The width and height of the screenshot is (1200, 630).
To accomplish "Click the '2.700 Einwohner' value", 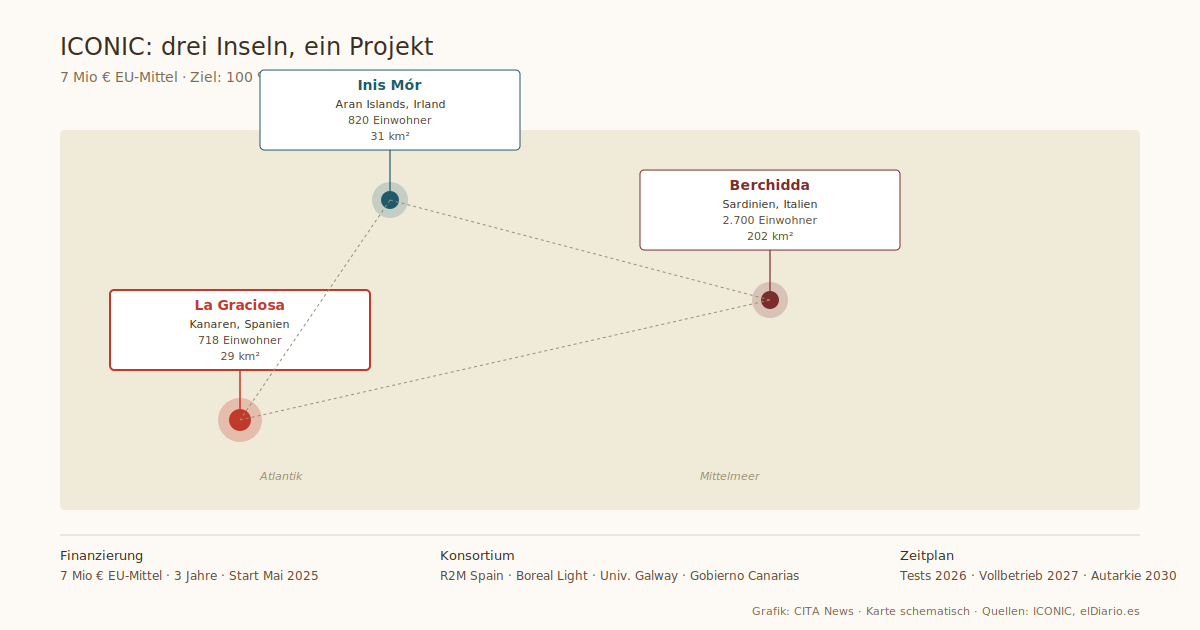I will point(770,220).
